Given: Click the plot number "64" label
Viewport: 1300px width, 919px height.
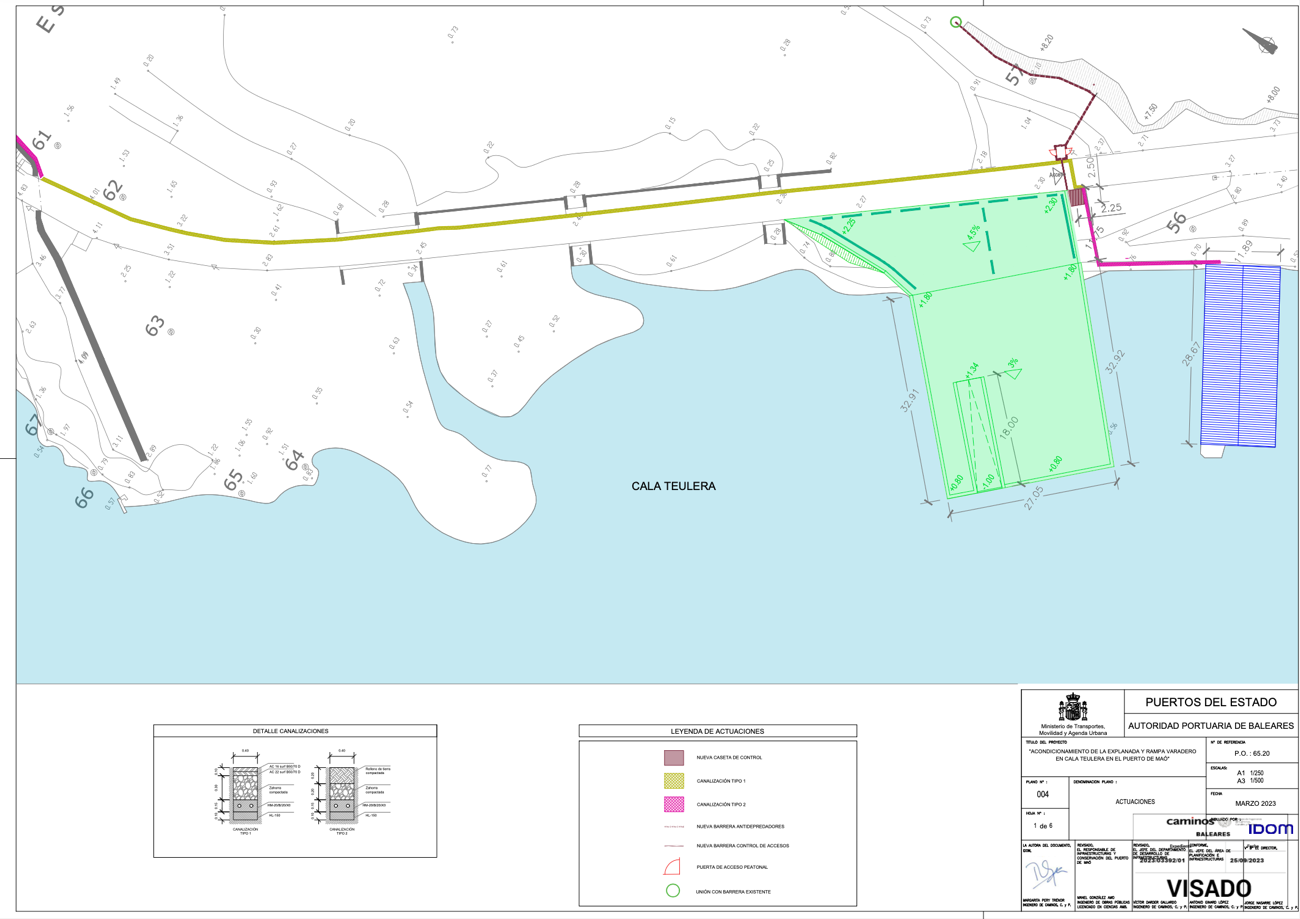Looking at the screenshot, I should click(x=295, y=462).
